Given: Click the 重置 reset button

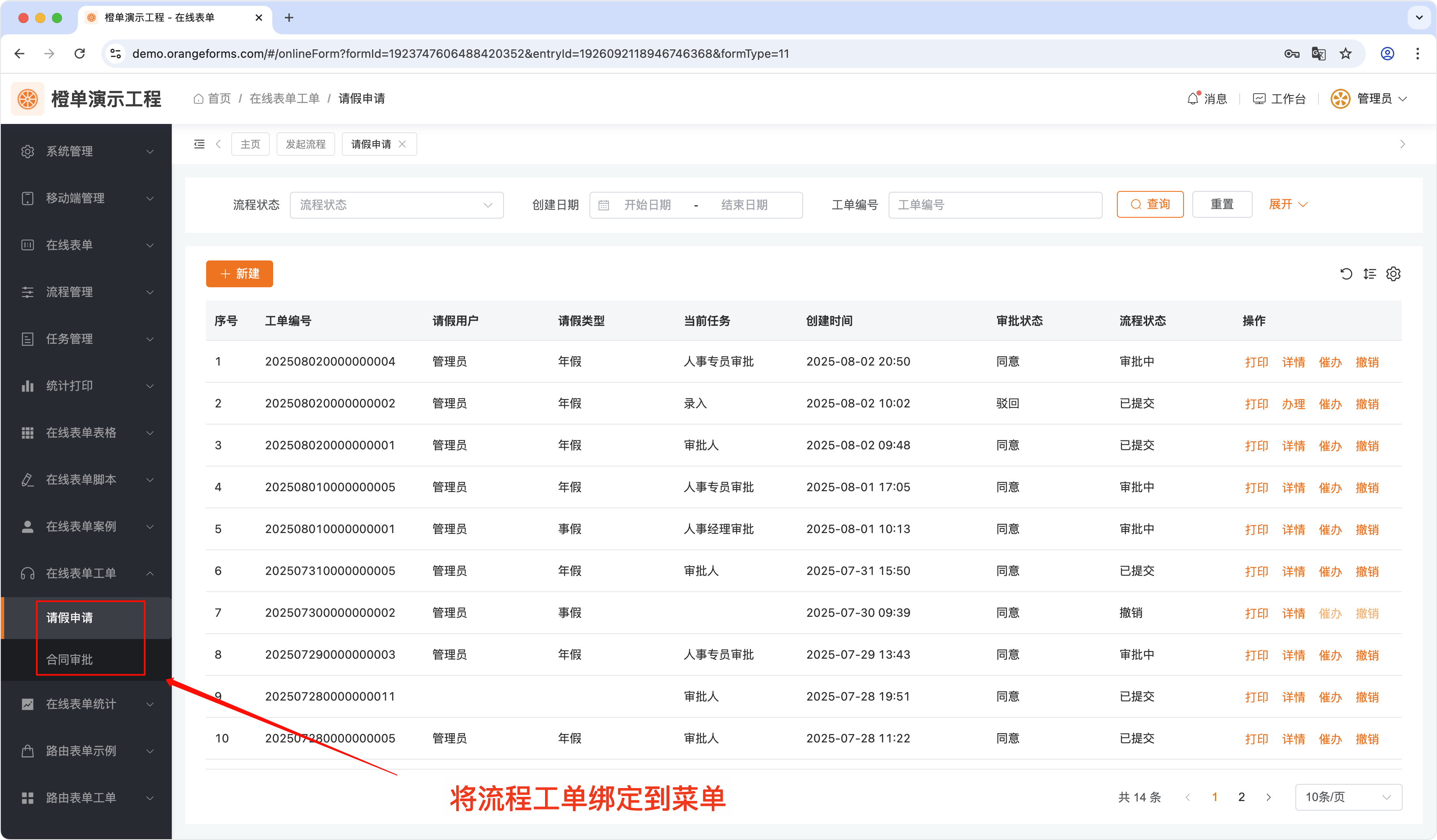Looking at the screenshot, I should coord(1222,205).
